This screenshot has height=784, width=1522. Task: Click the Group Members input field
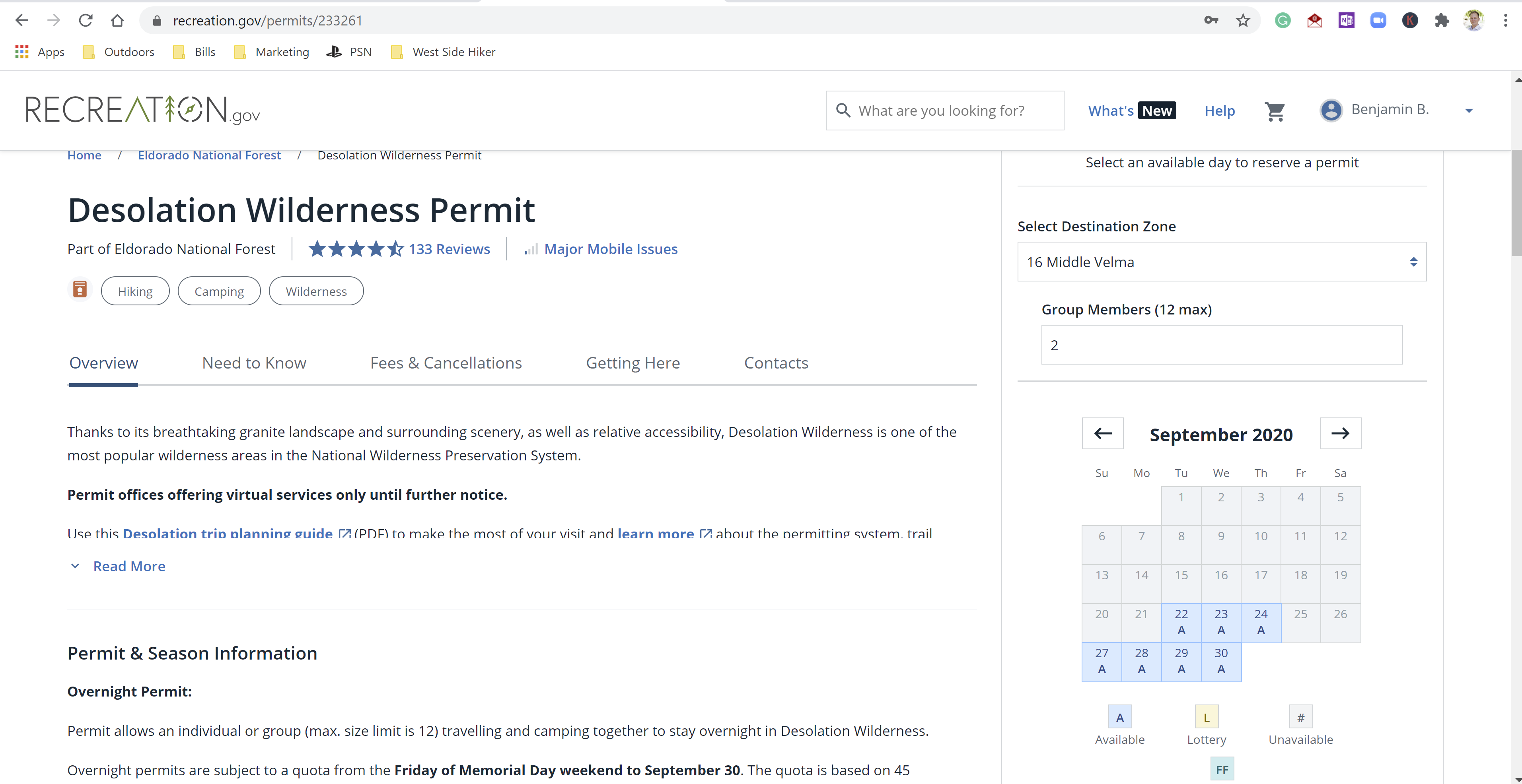tap(1221, 345)
